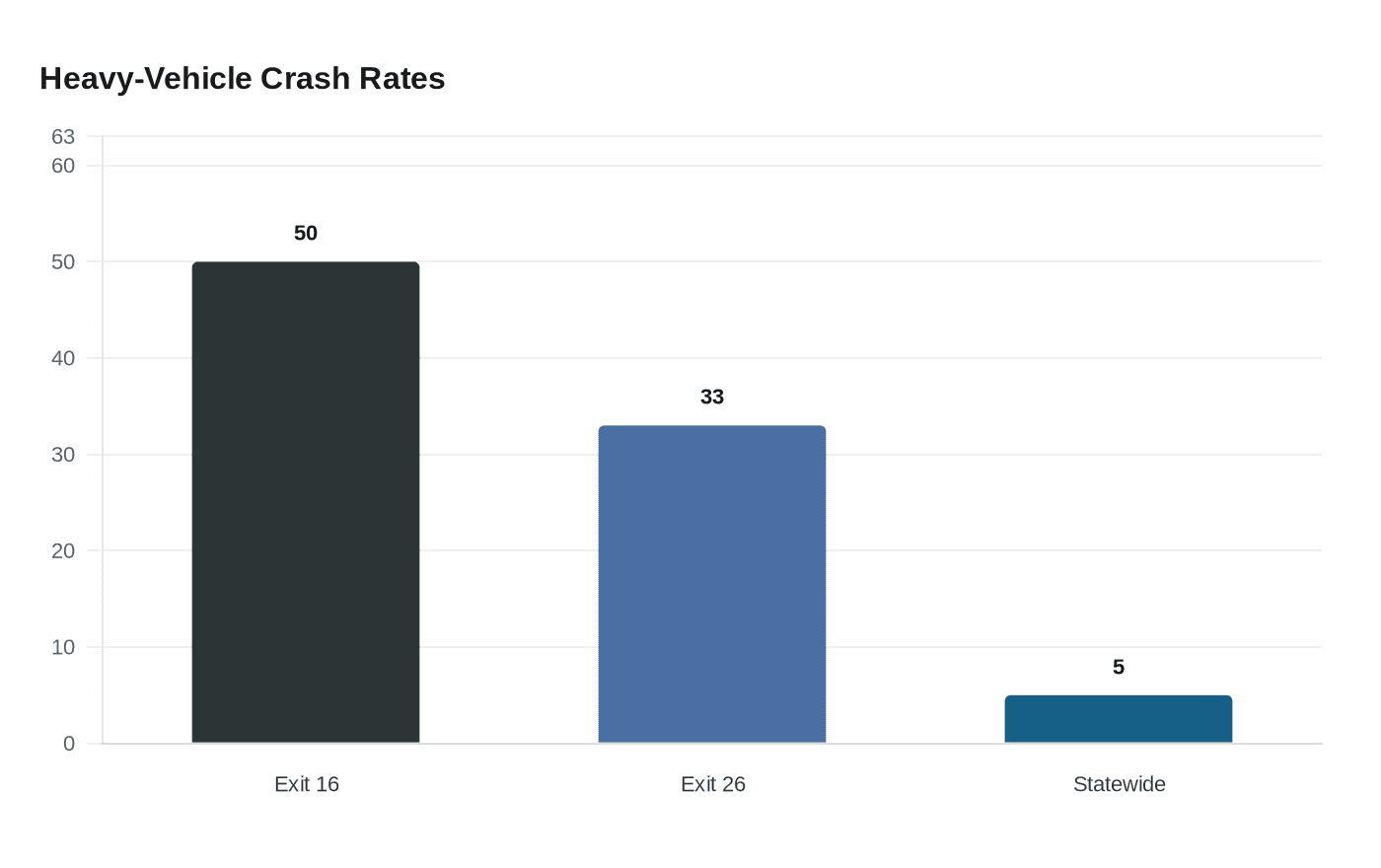
Task: Click the Exit 16 x-axis label
Action: (307, 784)
